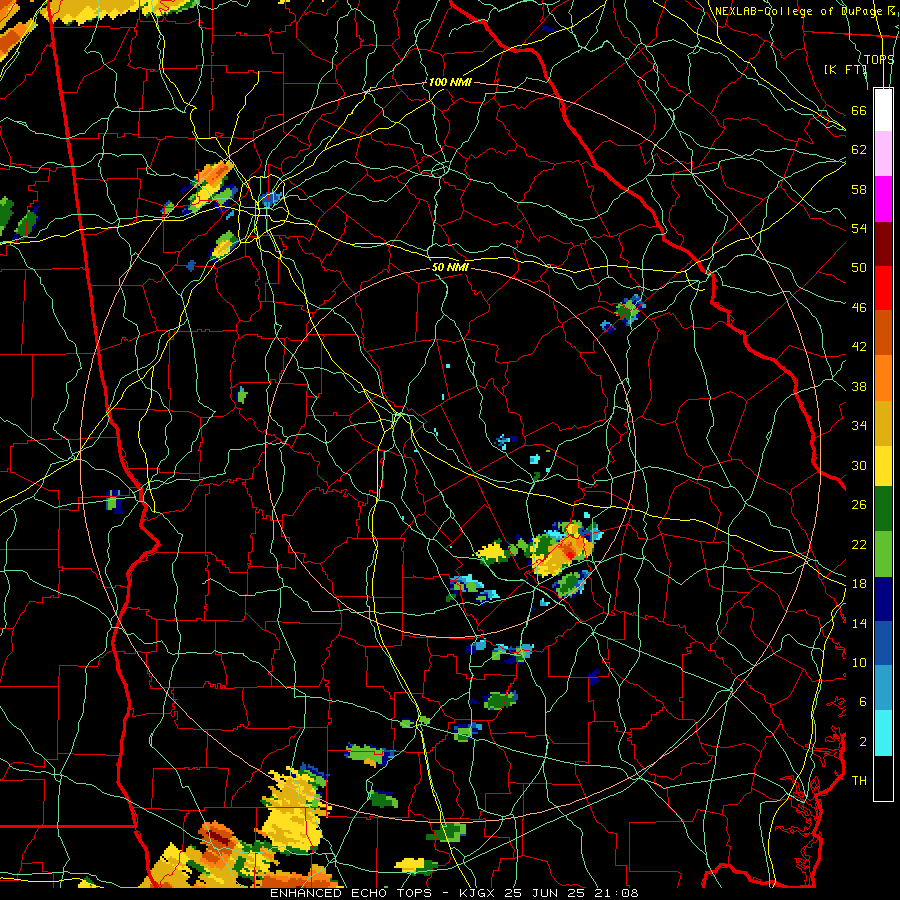
Task: Pick the light blue legend swatch beside 6
Action: coord(883,687)
